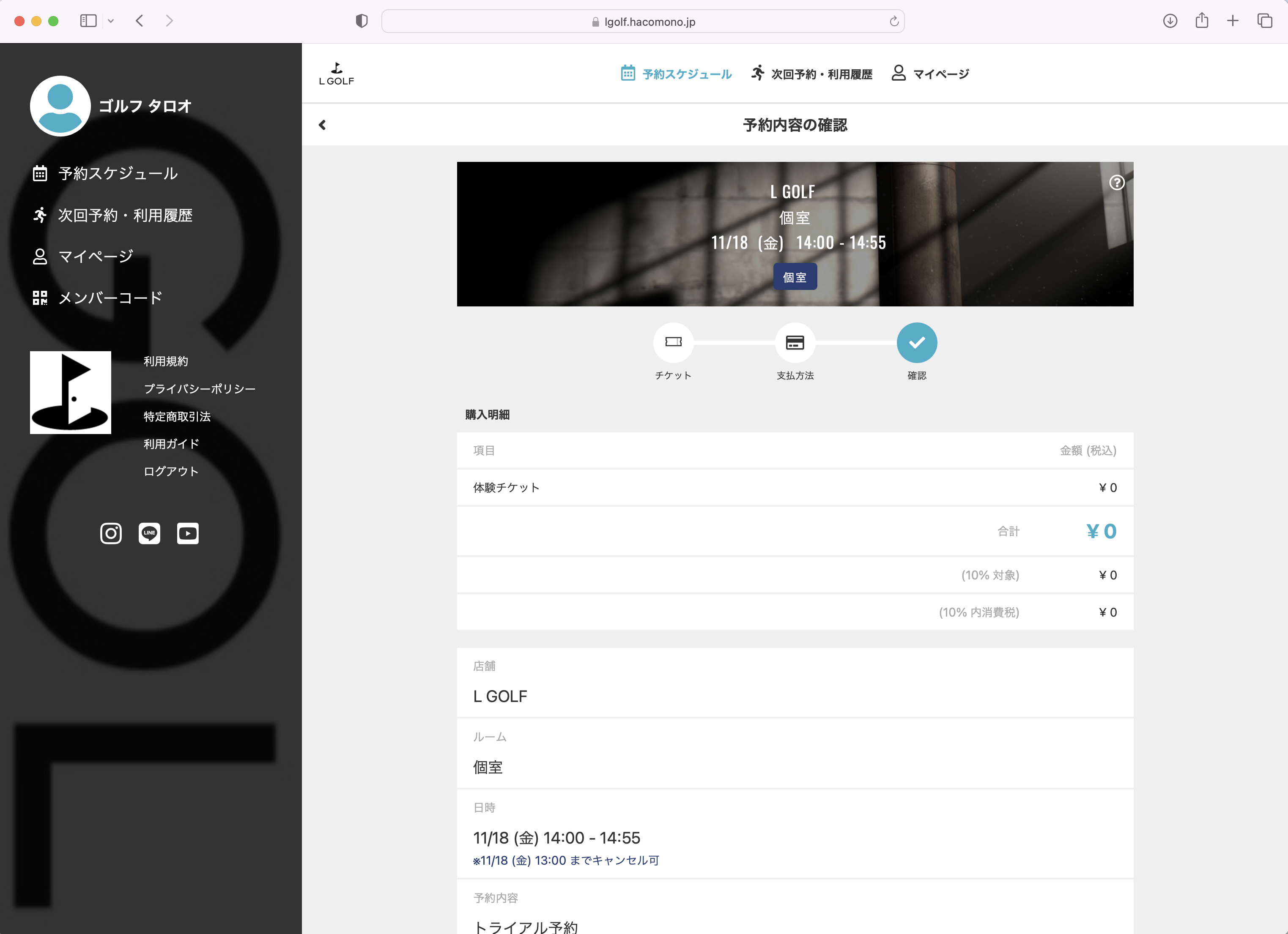Image resolution: width=1288 pixels, height=934 pixels.
Task: Click the ticket step icon
Action: pos(673,342)
